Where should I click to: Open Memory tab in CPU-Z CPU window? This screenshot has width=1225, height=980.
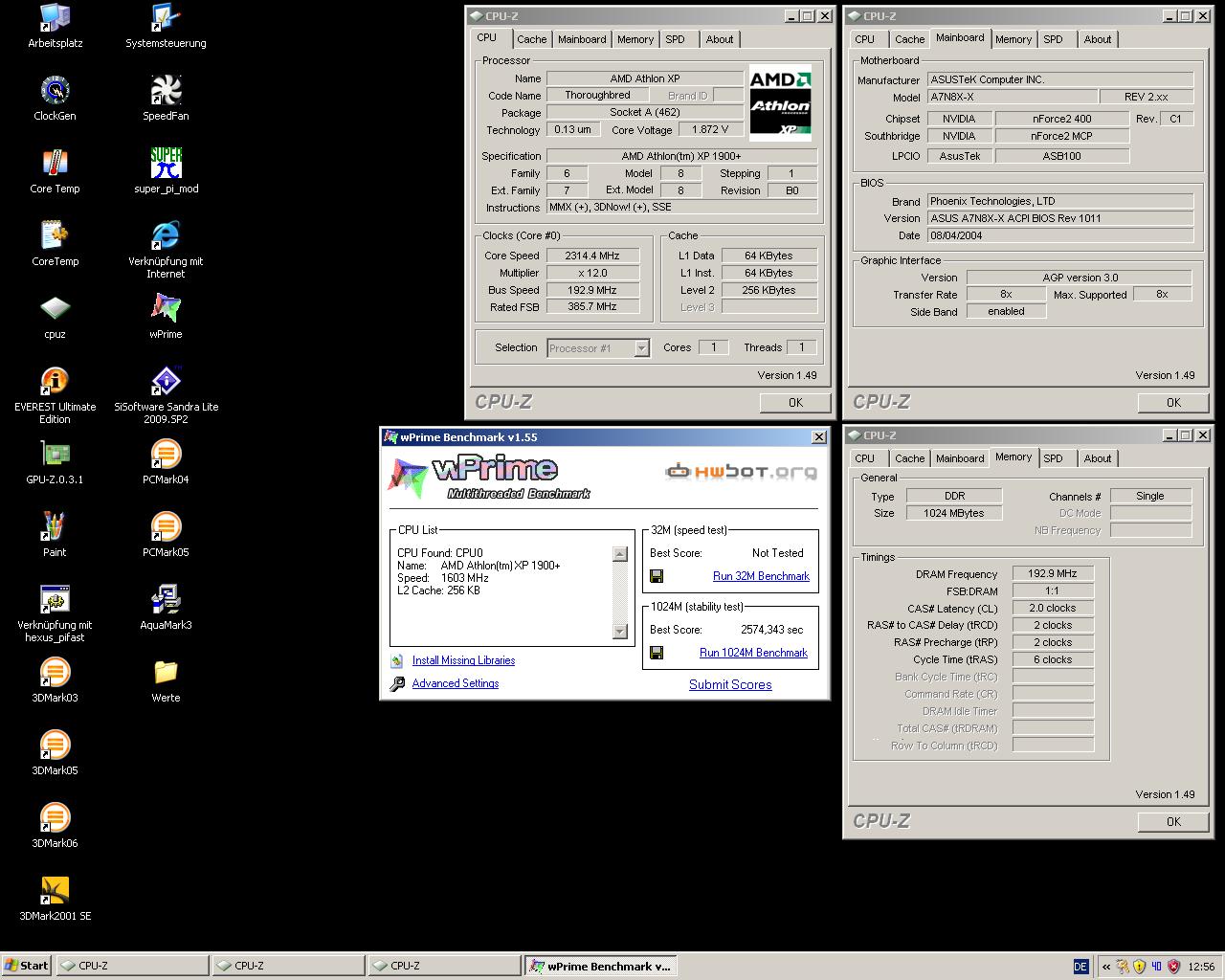(635, 39)
